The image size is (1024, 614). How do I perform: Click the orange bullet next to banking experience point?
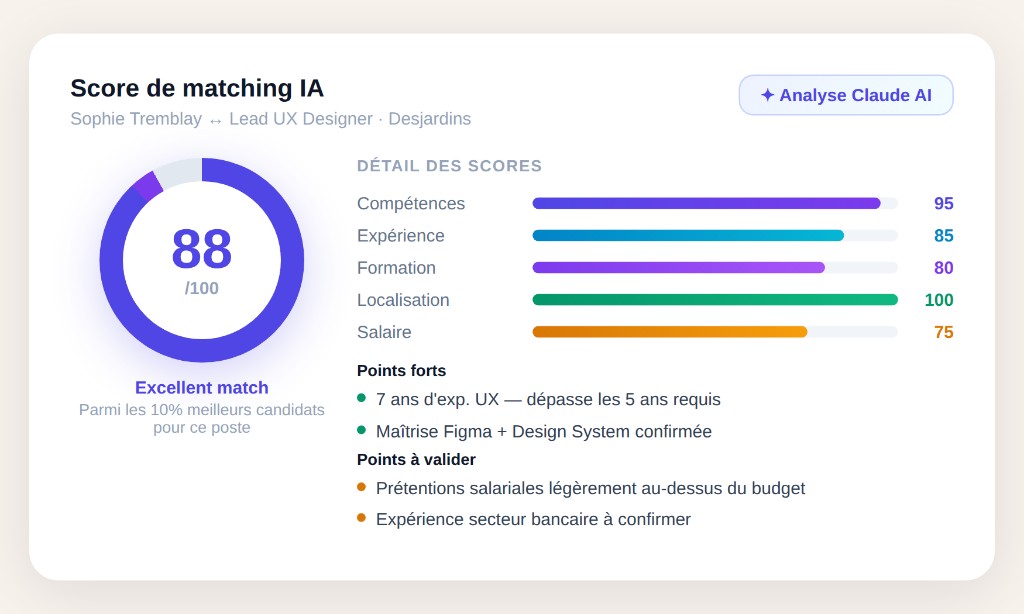(361, 518)
